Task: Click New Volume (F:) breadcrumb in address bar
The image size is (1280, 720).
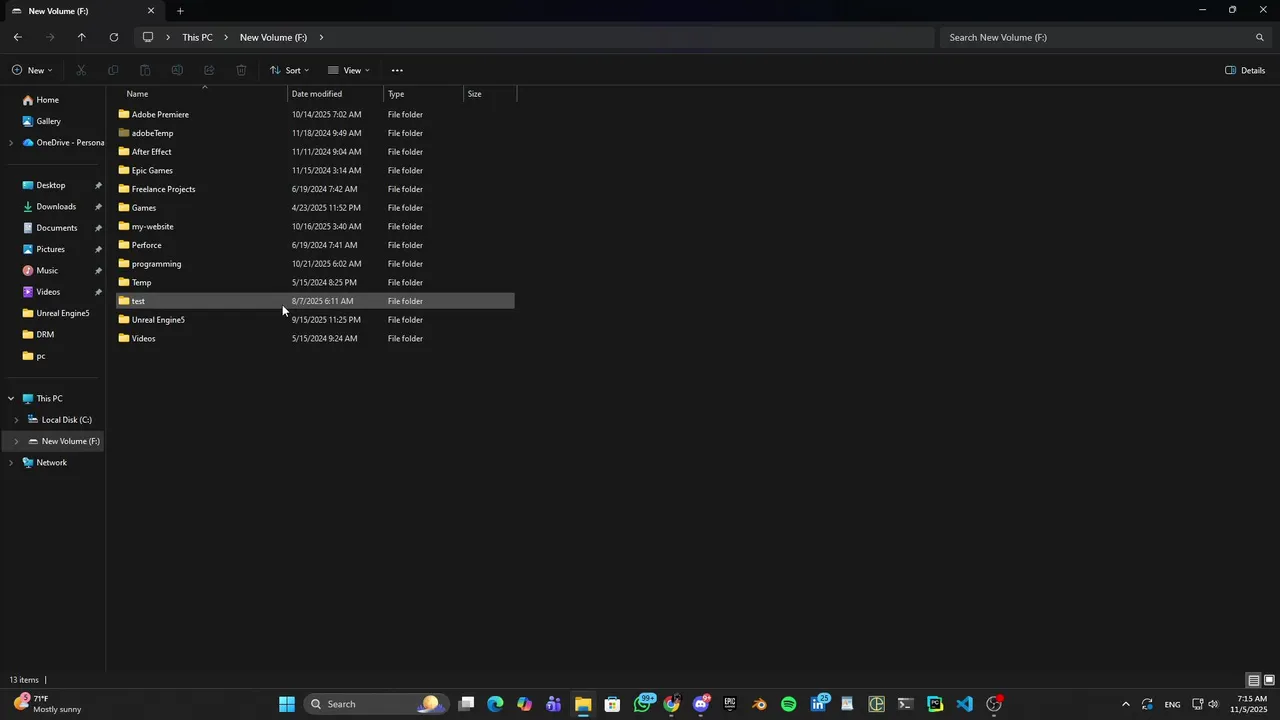Action: [273, 37]
